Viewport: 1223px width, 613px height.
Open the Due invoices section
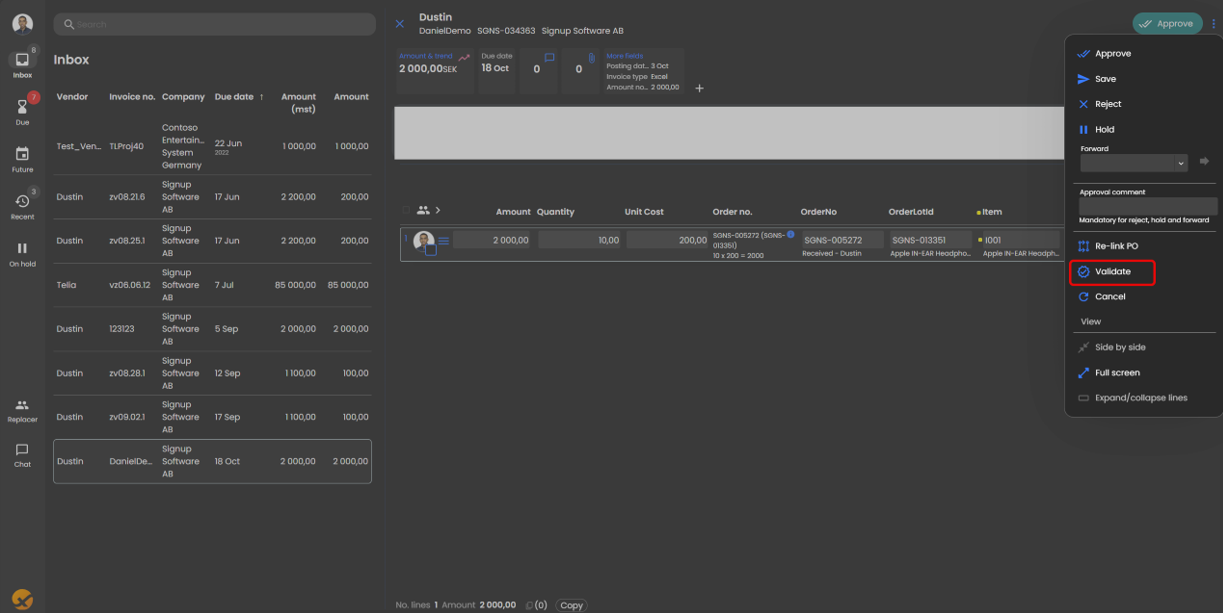22,110
